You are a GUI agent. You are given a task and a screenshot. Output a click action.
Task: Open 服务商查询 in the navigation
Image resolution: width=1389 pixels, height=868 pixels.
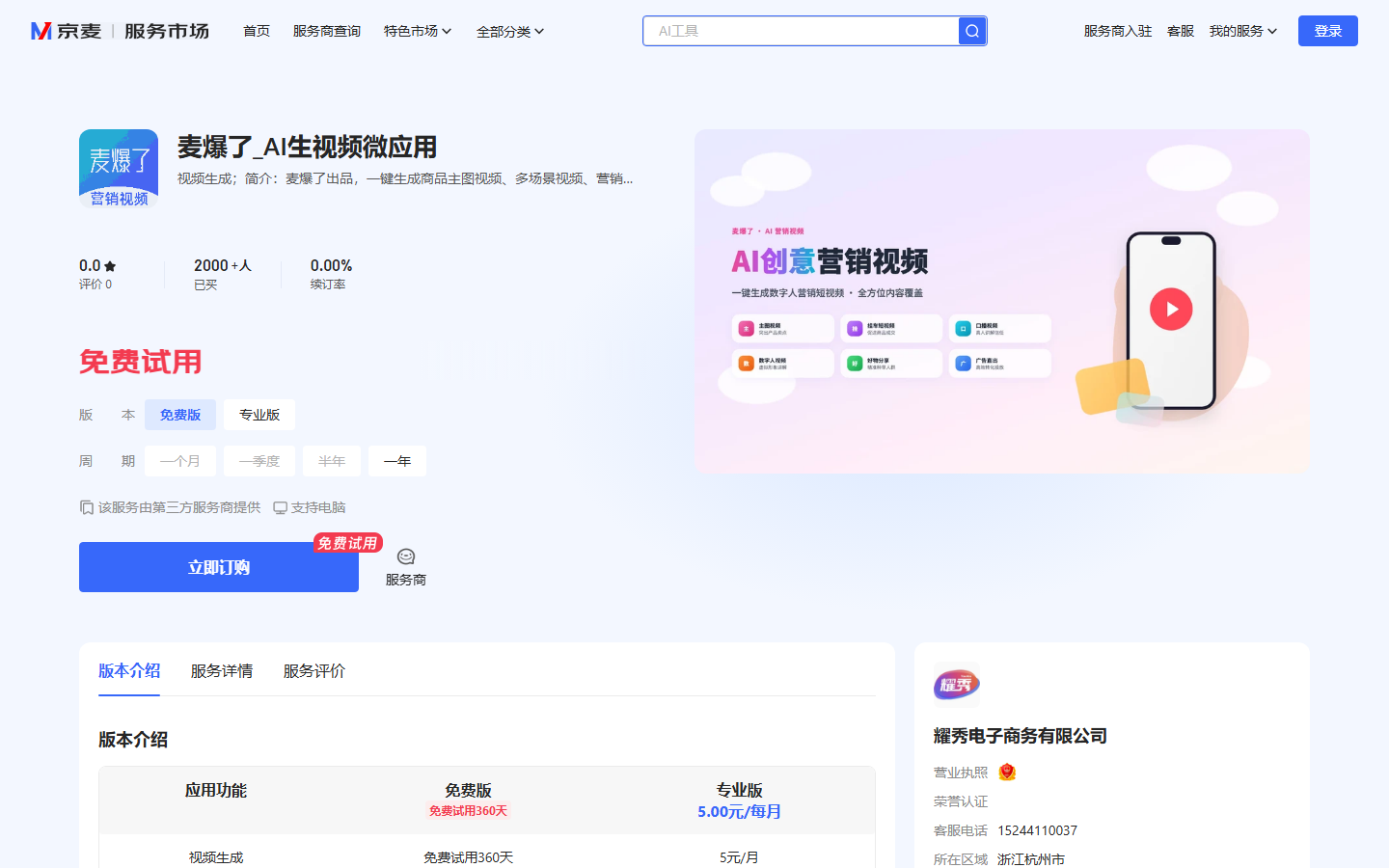[x=327, y=31]
